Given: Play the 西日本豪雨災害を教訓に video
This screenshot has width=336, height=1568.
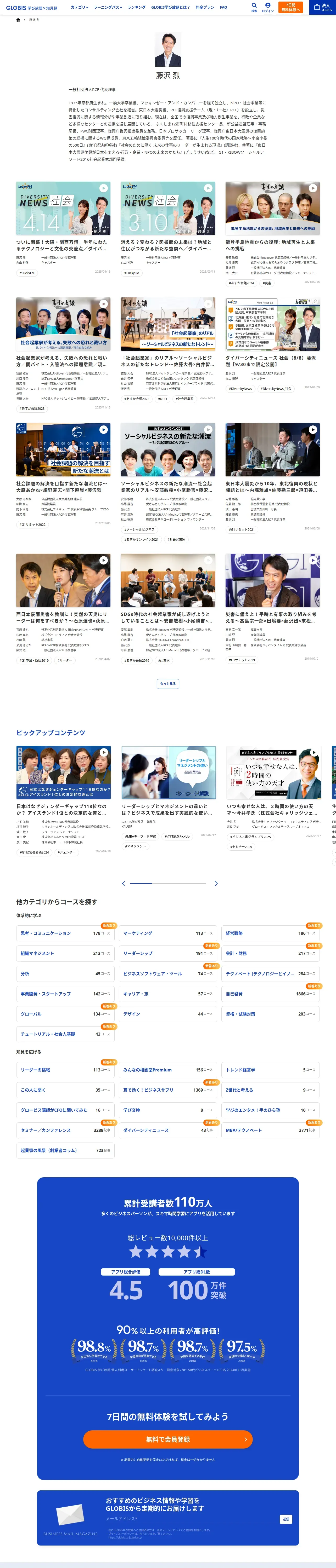Looking at the screenshot, I should pos(104,560).
